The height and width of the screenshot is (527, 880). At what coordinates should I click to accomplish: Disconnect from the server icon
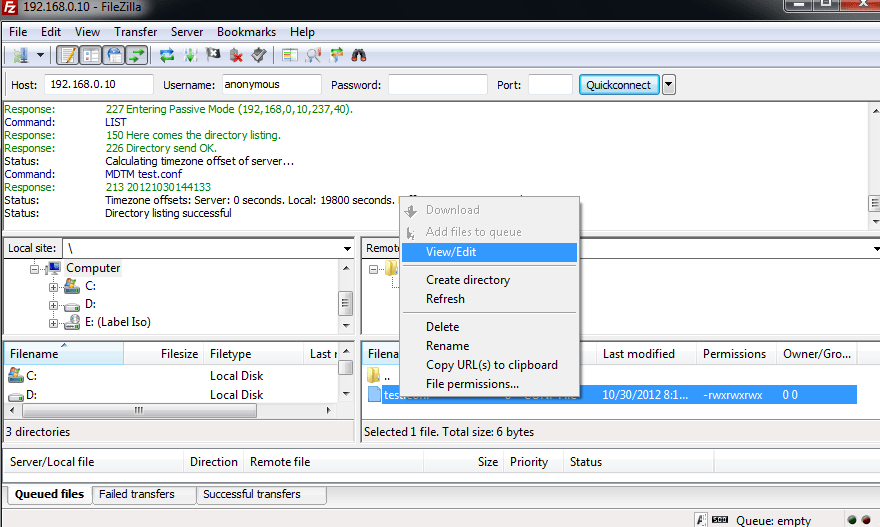[236, 55]
